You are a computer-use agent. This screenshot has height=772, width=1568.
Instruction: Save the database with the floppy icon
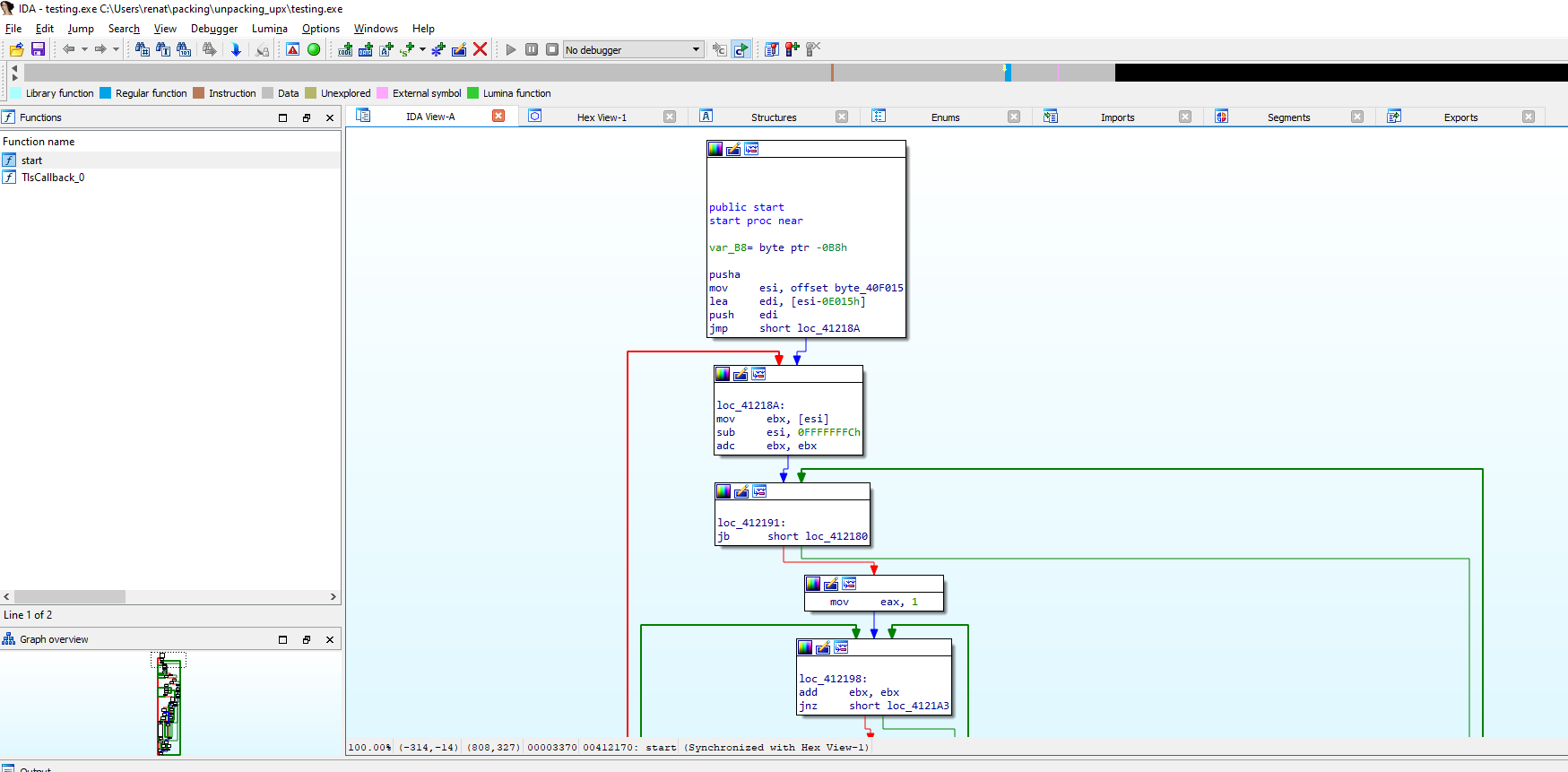38,49
